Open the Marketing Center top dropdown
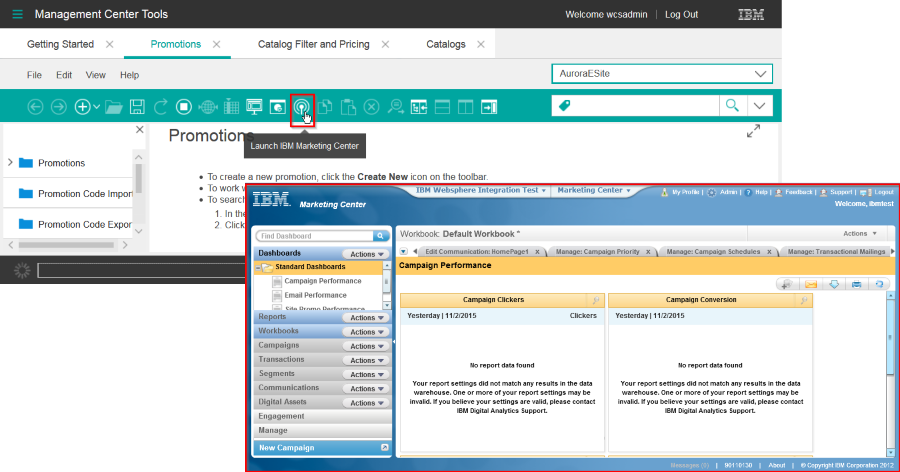 (x=593, y=190)
